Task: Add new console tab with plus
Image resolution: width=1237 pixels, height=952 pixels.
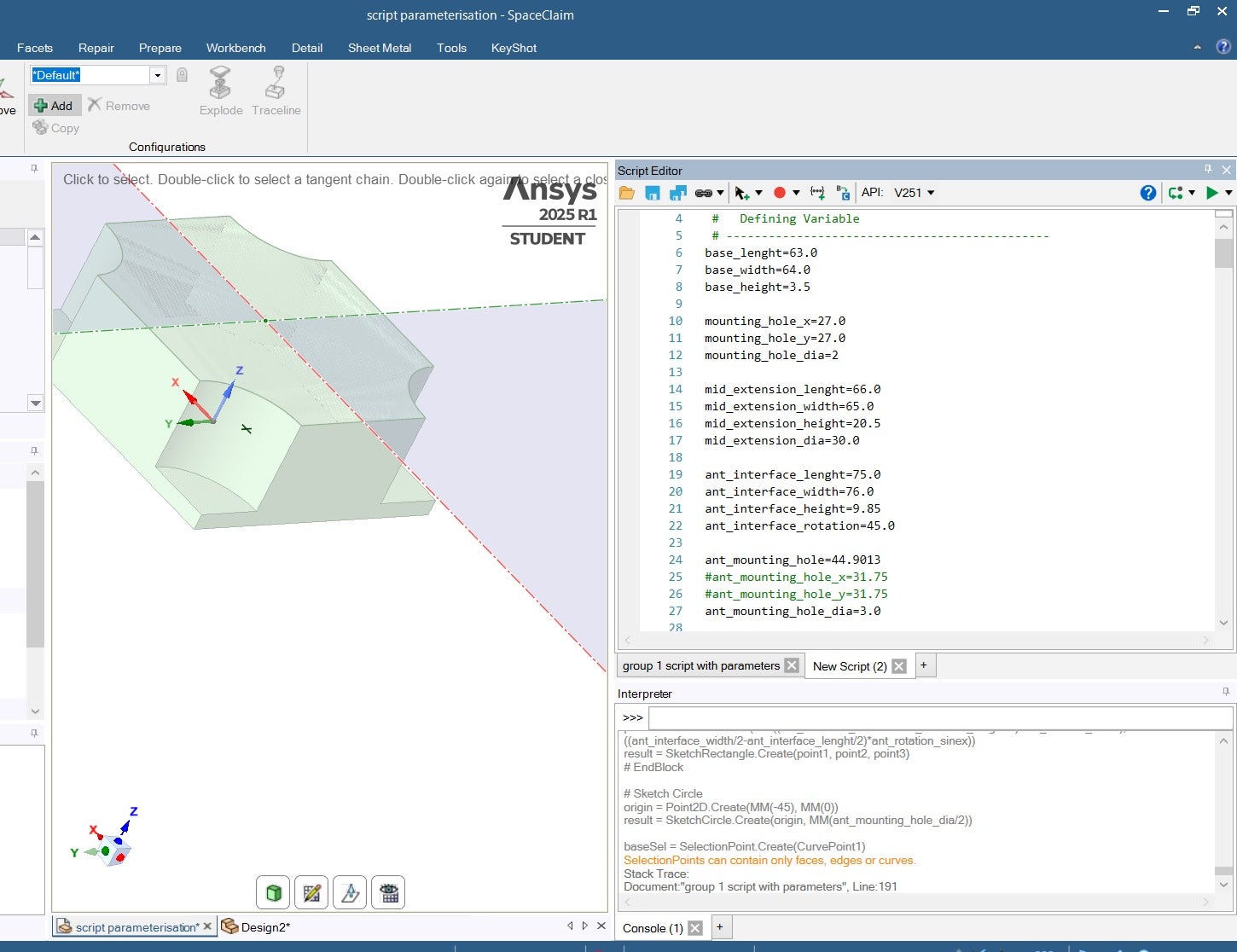Action: point(720,927)
